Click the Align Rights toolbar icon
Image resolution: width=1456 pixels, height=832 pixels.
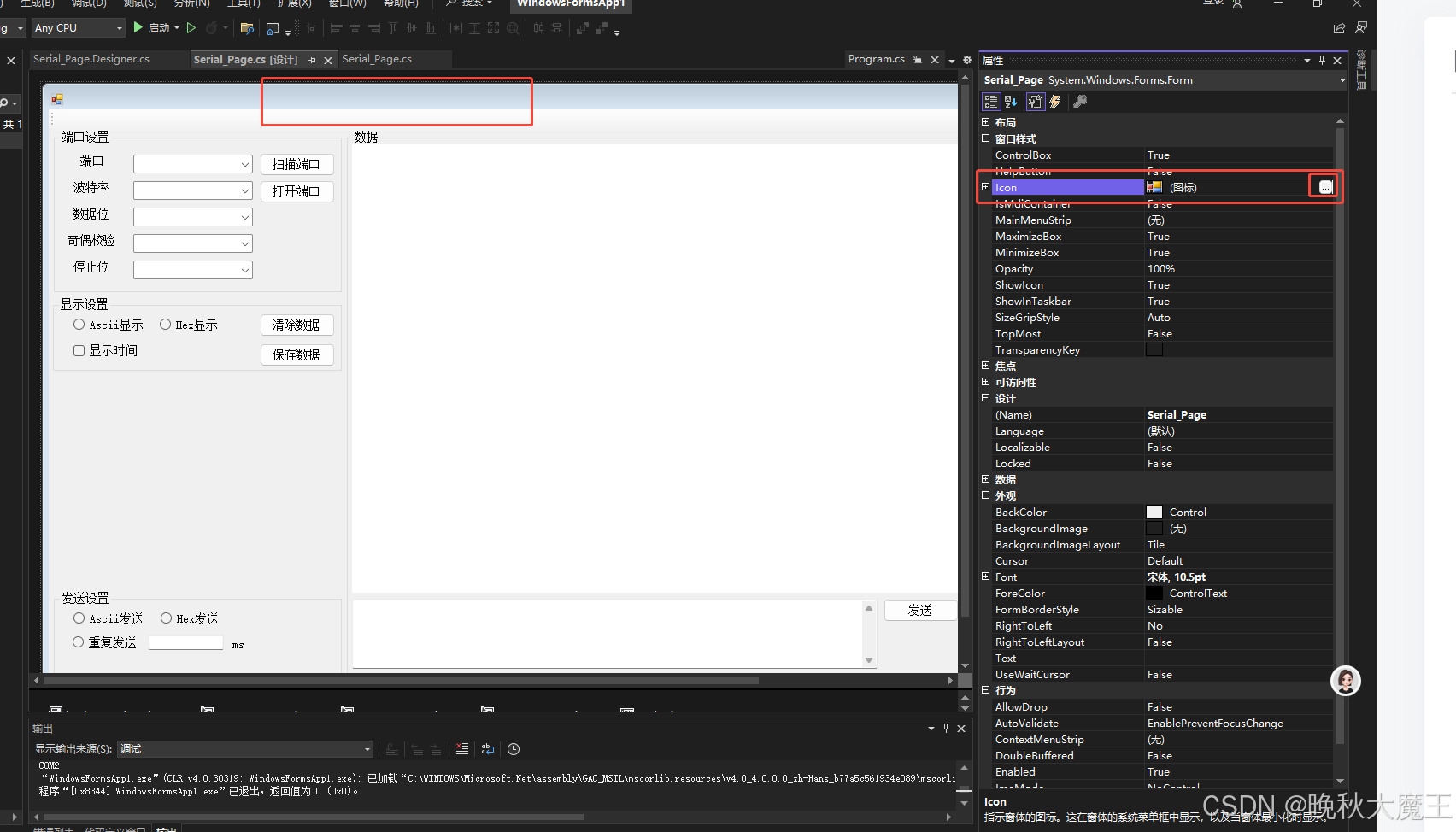click(x=373, y=28)
